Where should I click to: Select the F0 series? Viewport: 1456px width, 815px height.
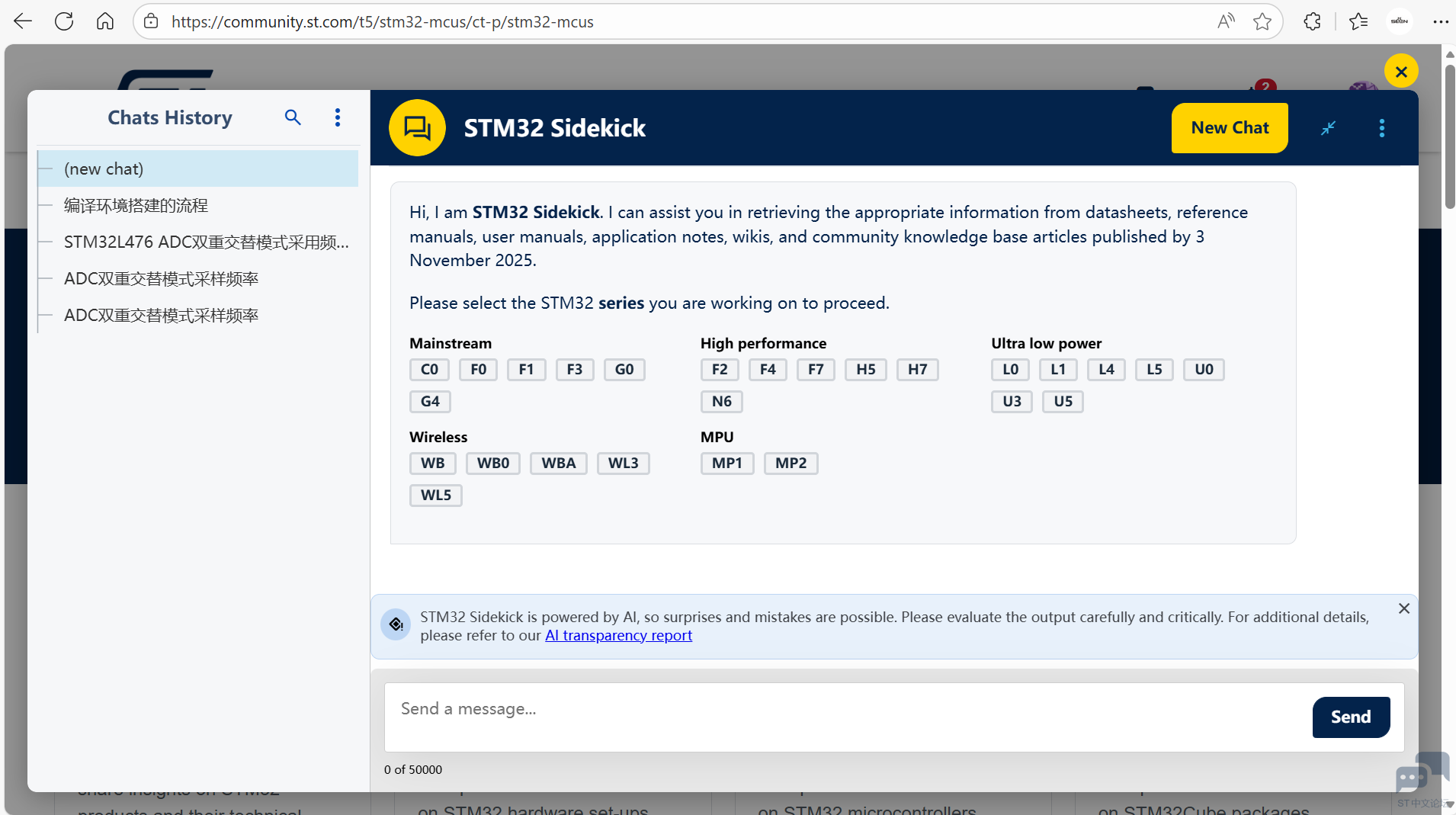[478, 370]
